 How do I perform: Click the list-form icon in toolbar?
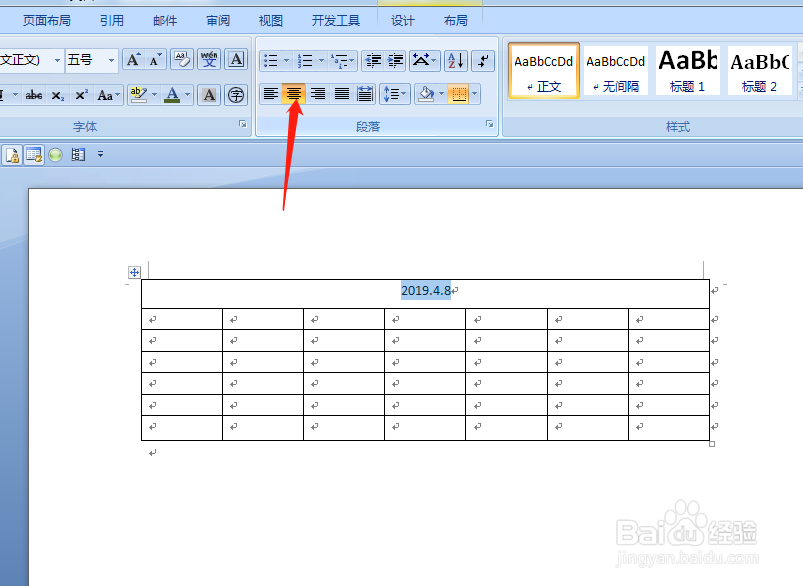click(x=78, y=155)
